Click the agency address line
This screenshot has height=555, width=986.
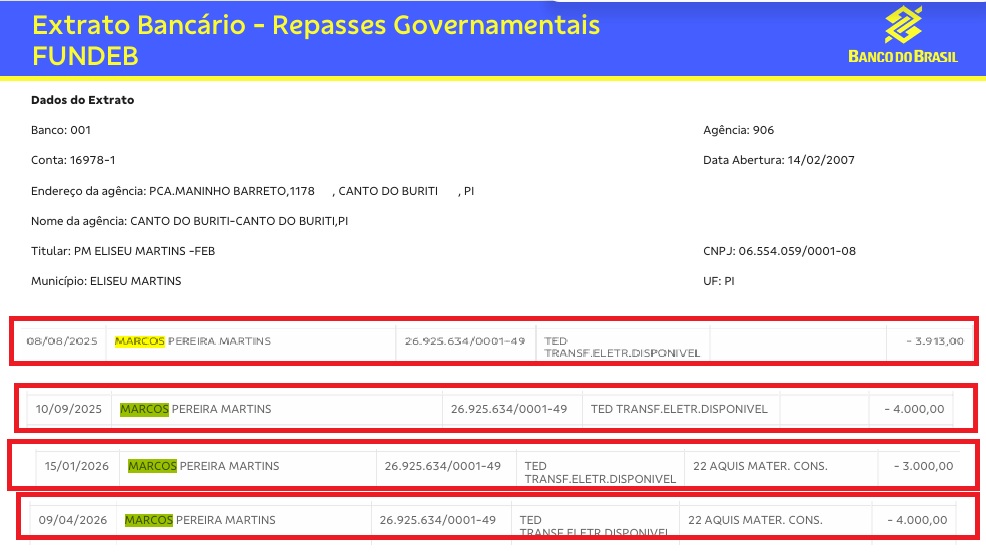[x=252, y=190]
